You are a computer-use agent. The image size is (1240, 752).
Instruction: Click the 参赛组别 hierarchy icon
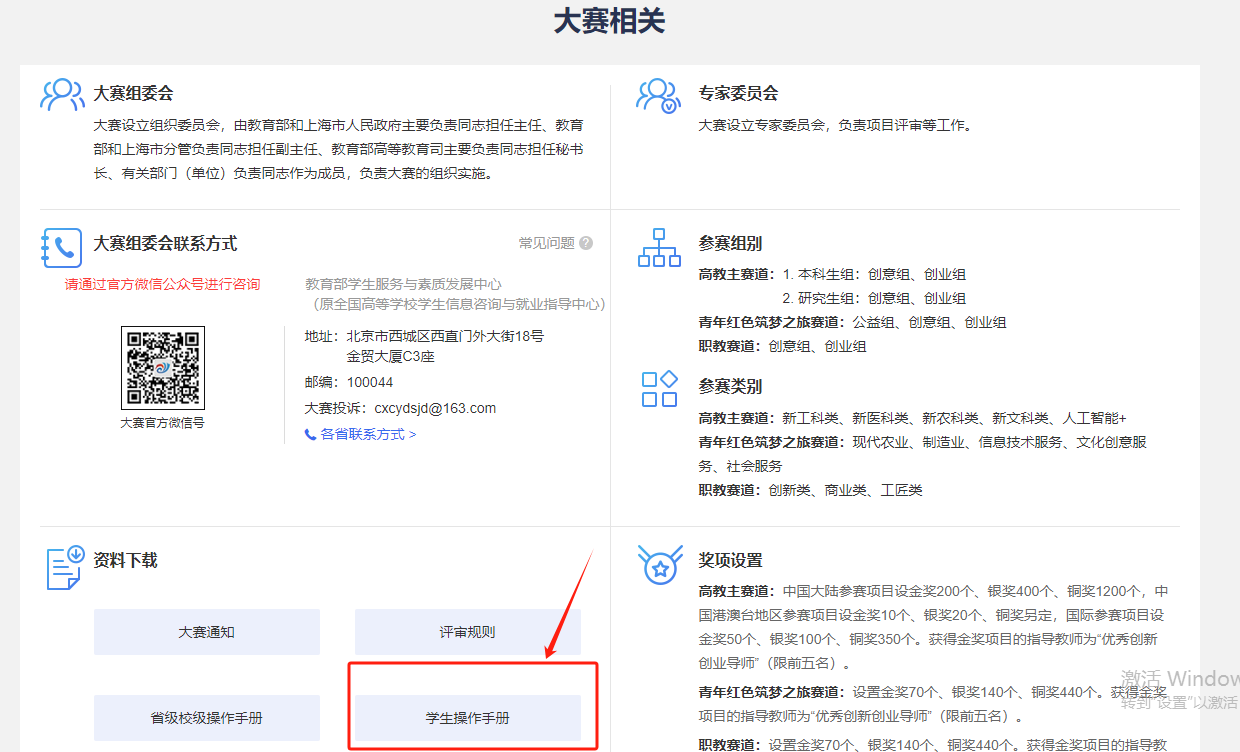click(x=658, y=247)
